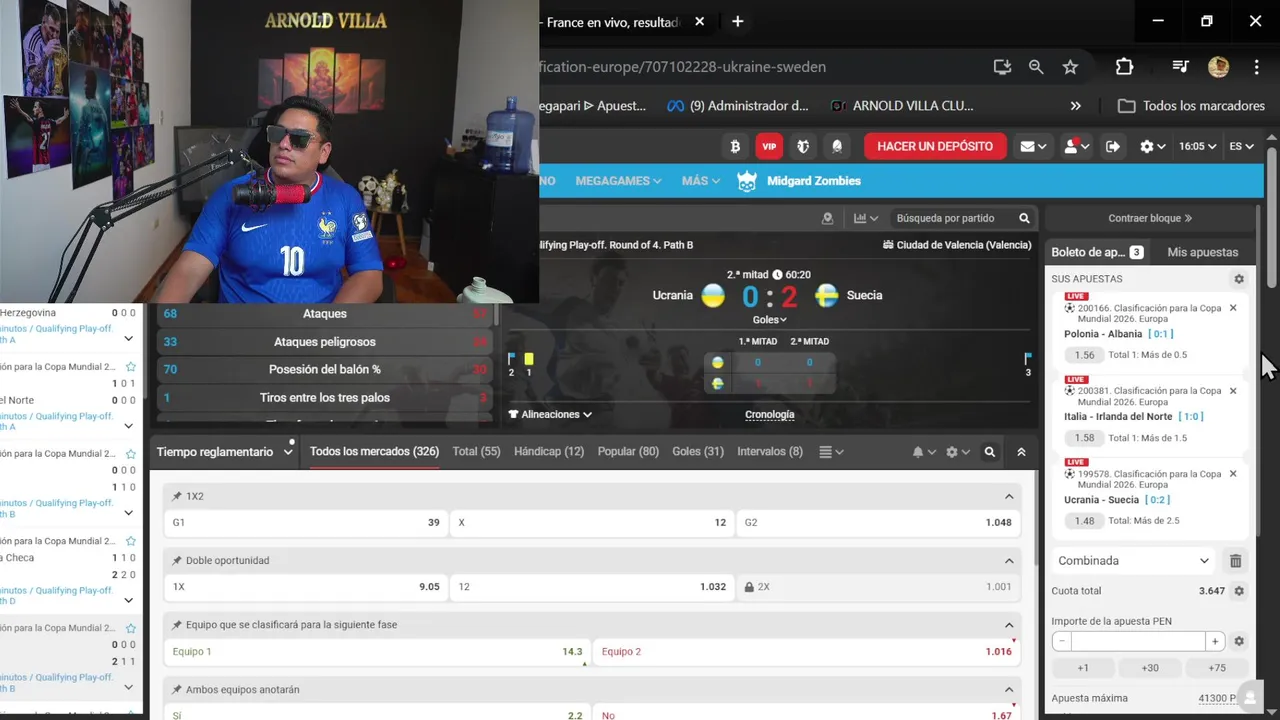The width and height of the screenshot is (1280, 720).
Task: Select the Boleto de apuestas tab
Action: (x=1096, y=252)
